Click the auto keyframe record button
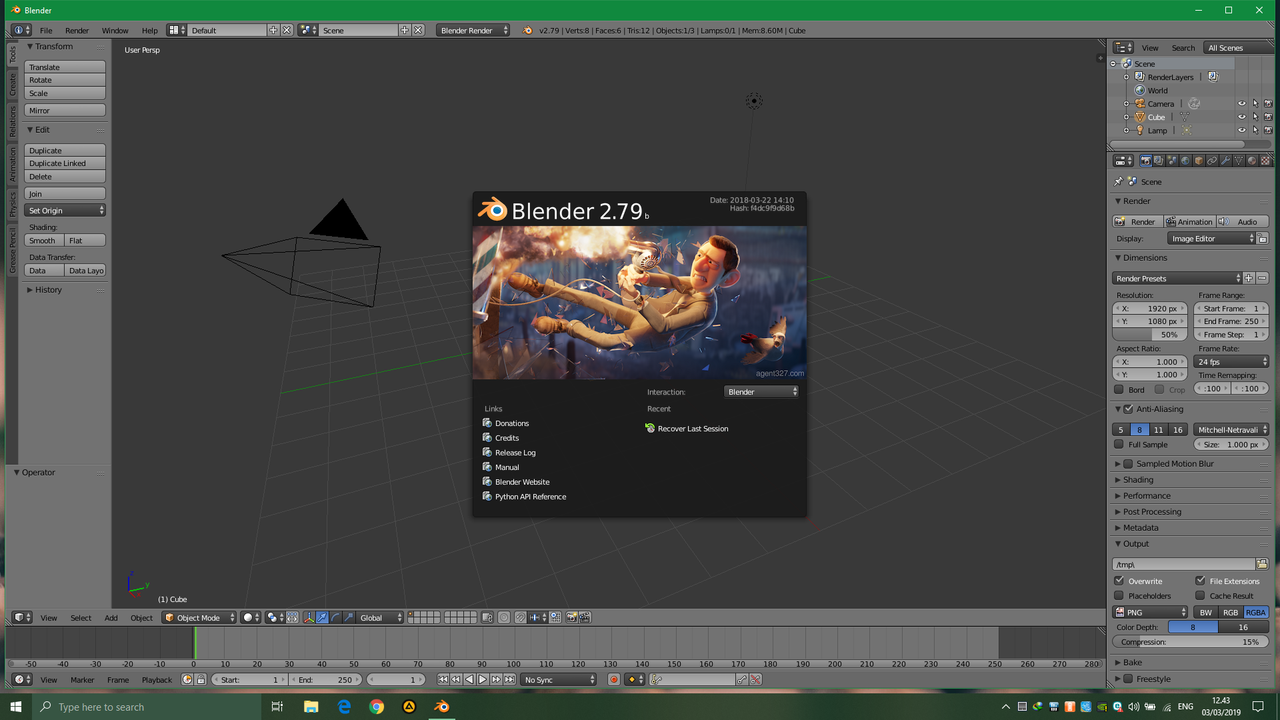The height and width of the screenshot is (720, 1280). [614, 680]
